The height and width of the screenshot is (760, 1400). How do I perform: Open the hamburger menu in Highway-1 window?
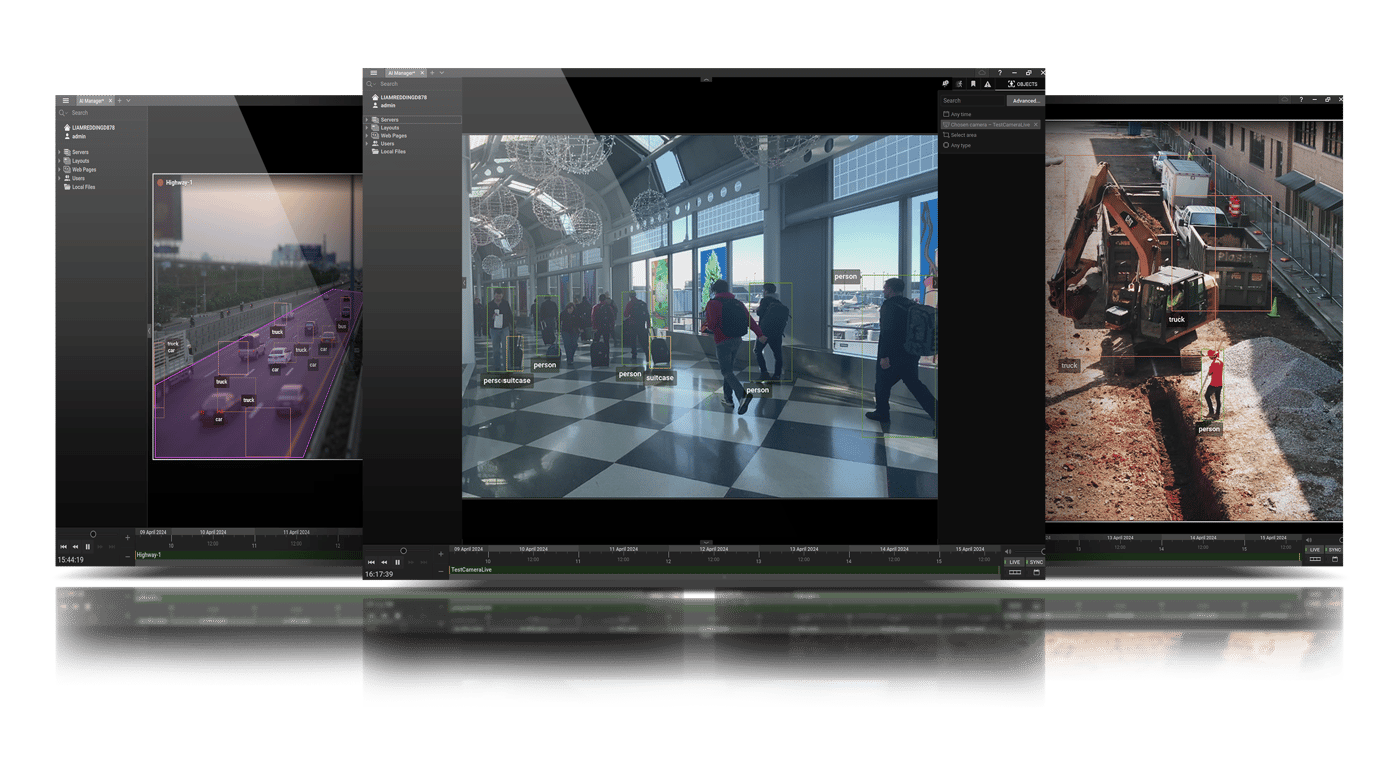pos(66,101)
